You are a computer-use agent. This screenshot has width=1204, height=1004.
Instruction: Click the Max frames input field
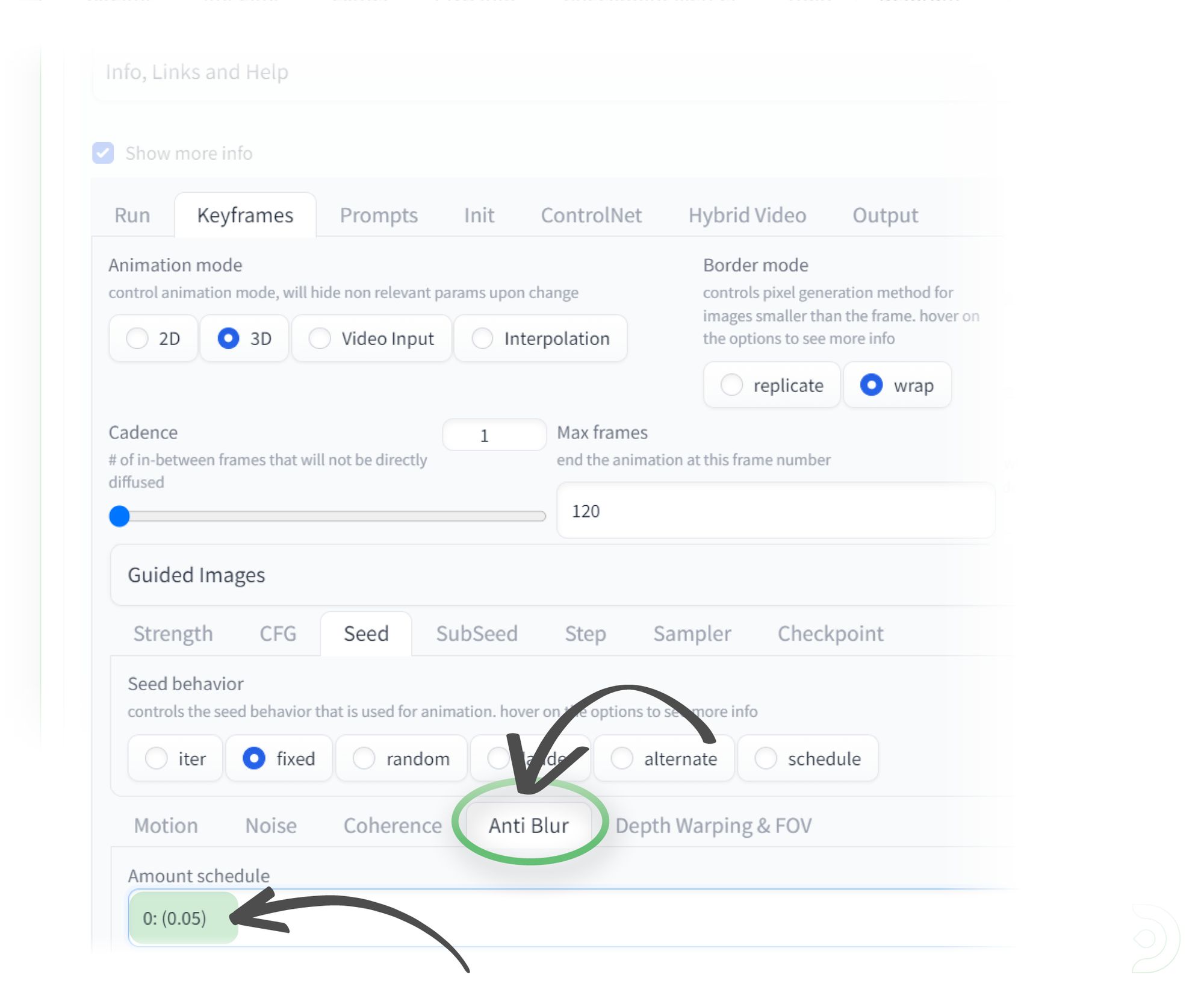click(775, 511)
